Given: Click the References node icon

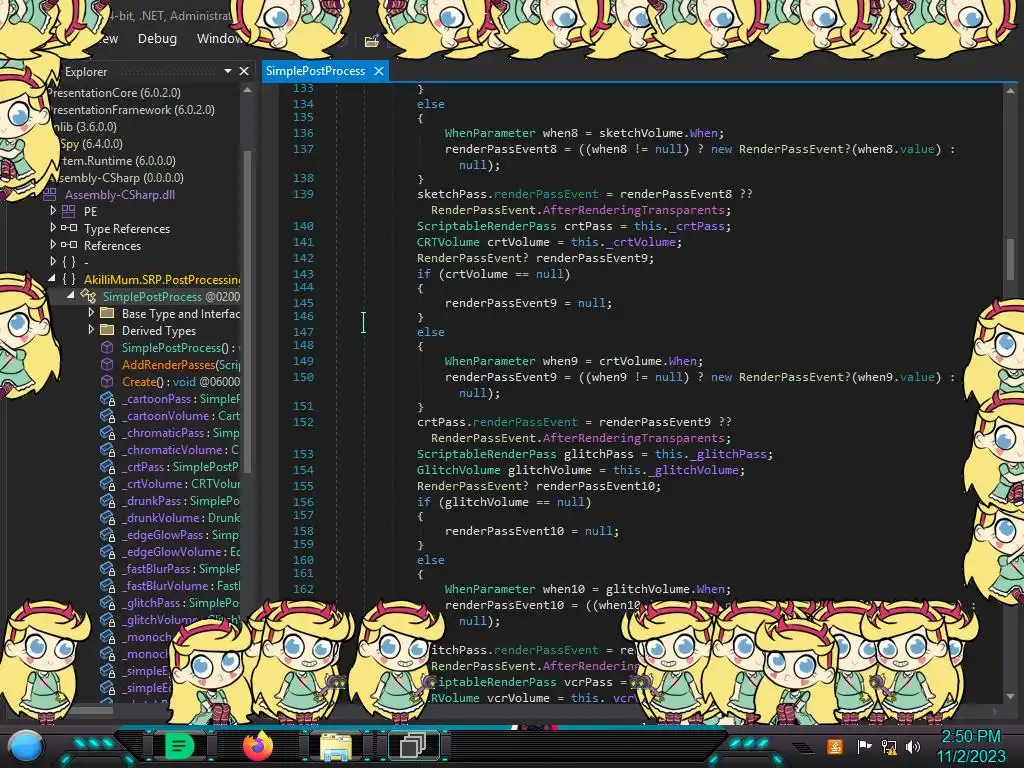Looking at the screenshot, I should coord(69,245).
